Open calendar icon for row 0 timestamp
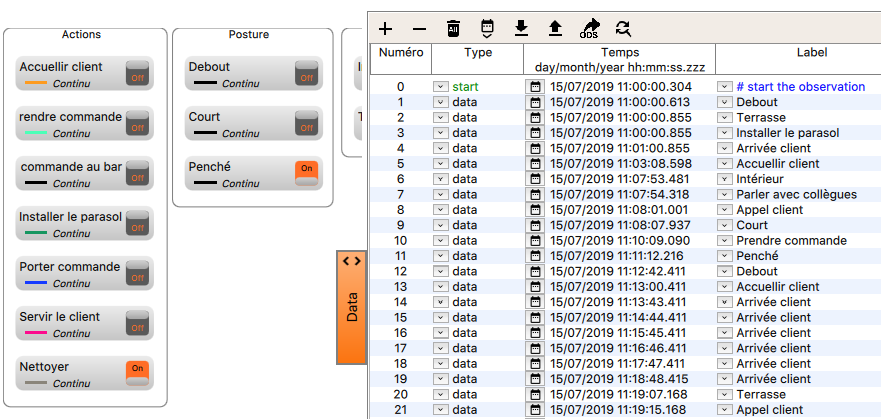The width and height of the screenshot is (881, 419). (535, 87)
